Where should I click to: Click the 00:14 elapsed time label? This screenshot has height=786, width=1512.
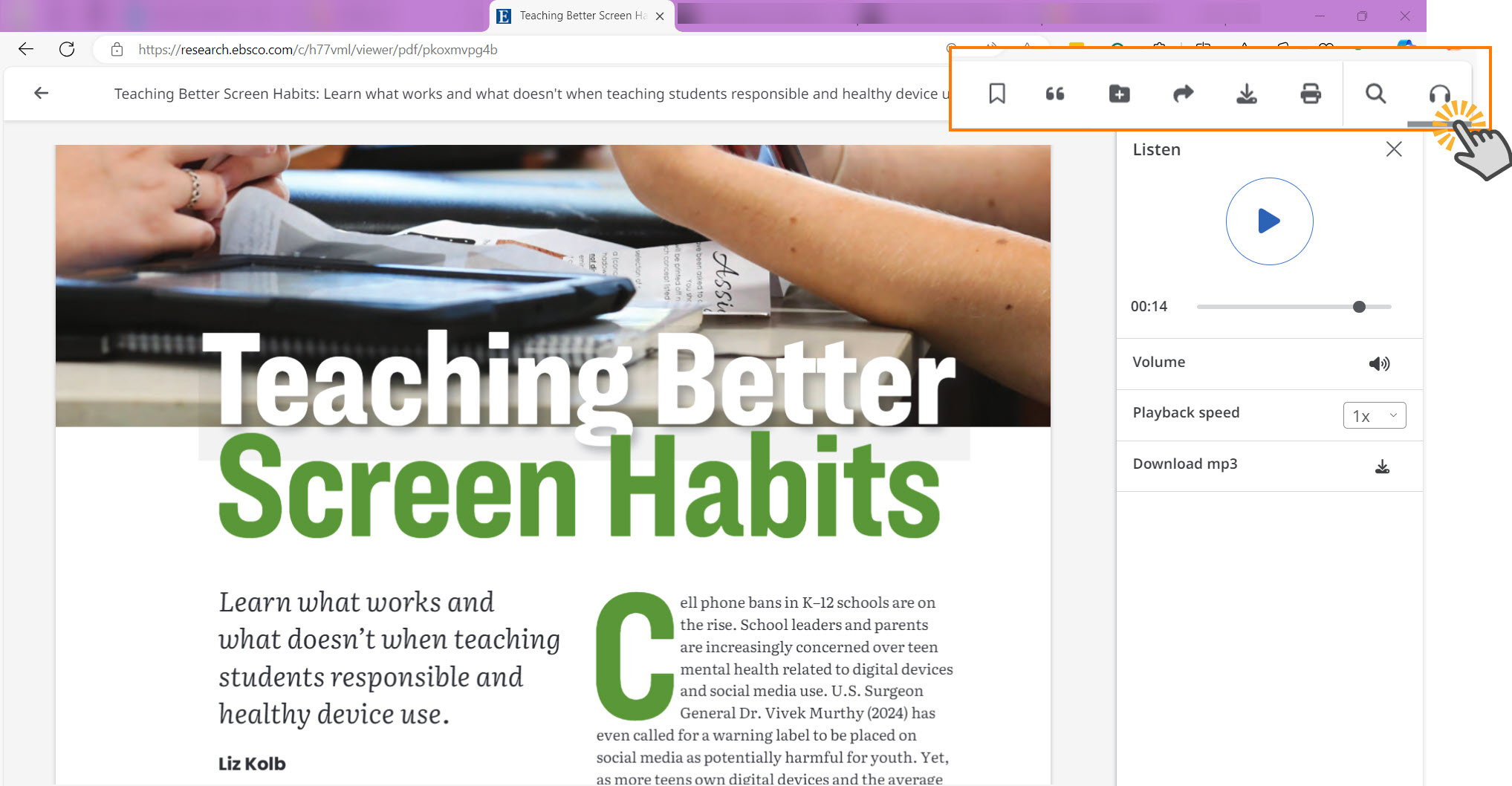click(x=1149, y=306)
